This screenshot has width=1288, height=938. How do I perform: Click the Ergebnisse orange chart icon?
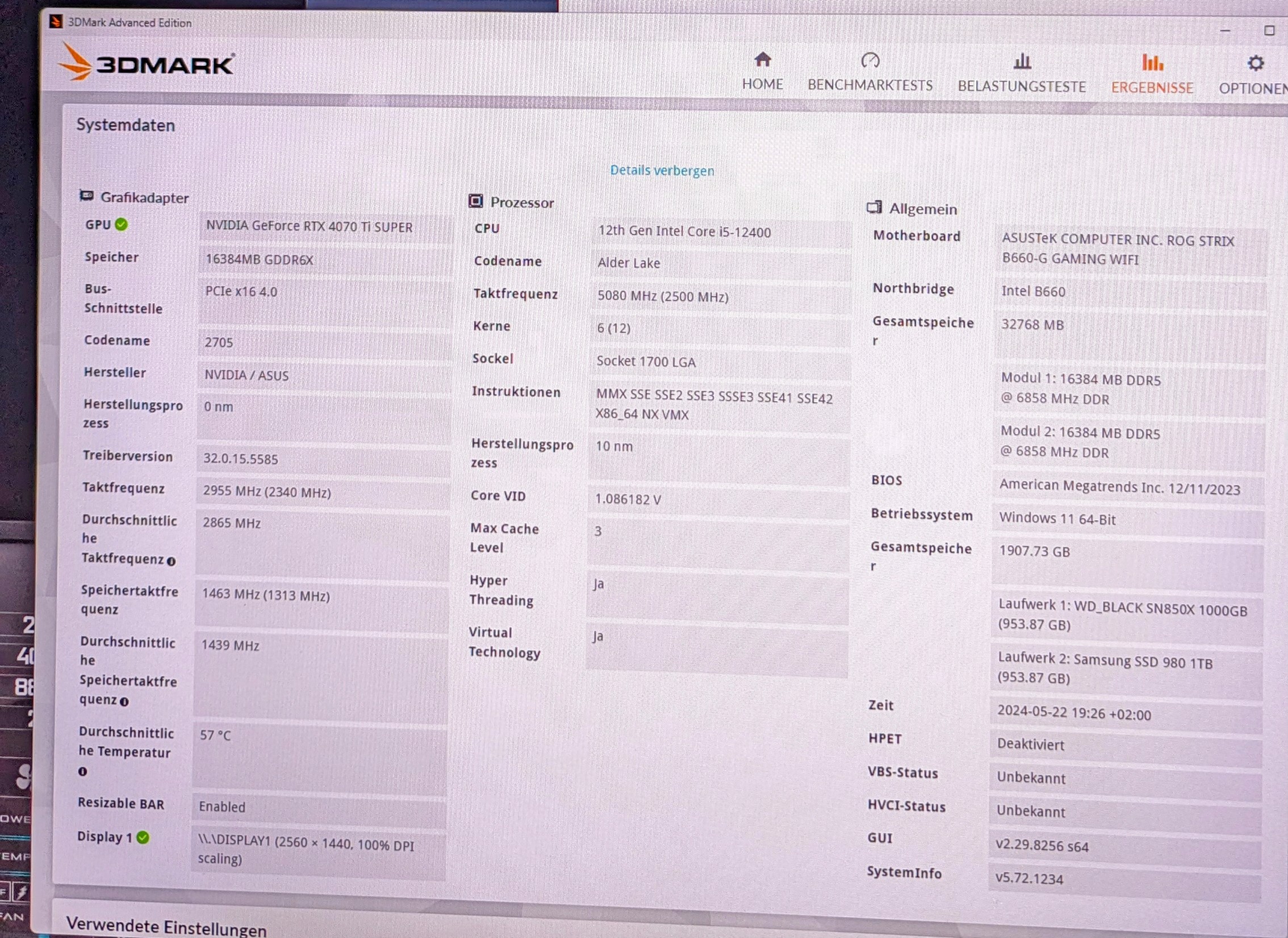(x=1152, y=62)
